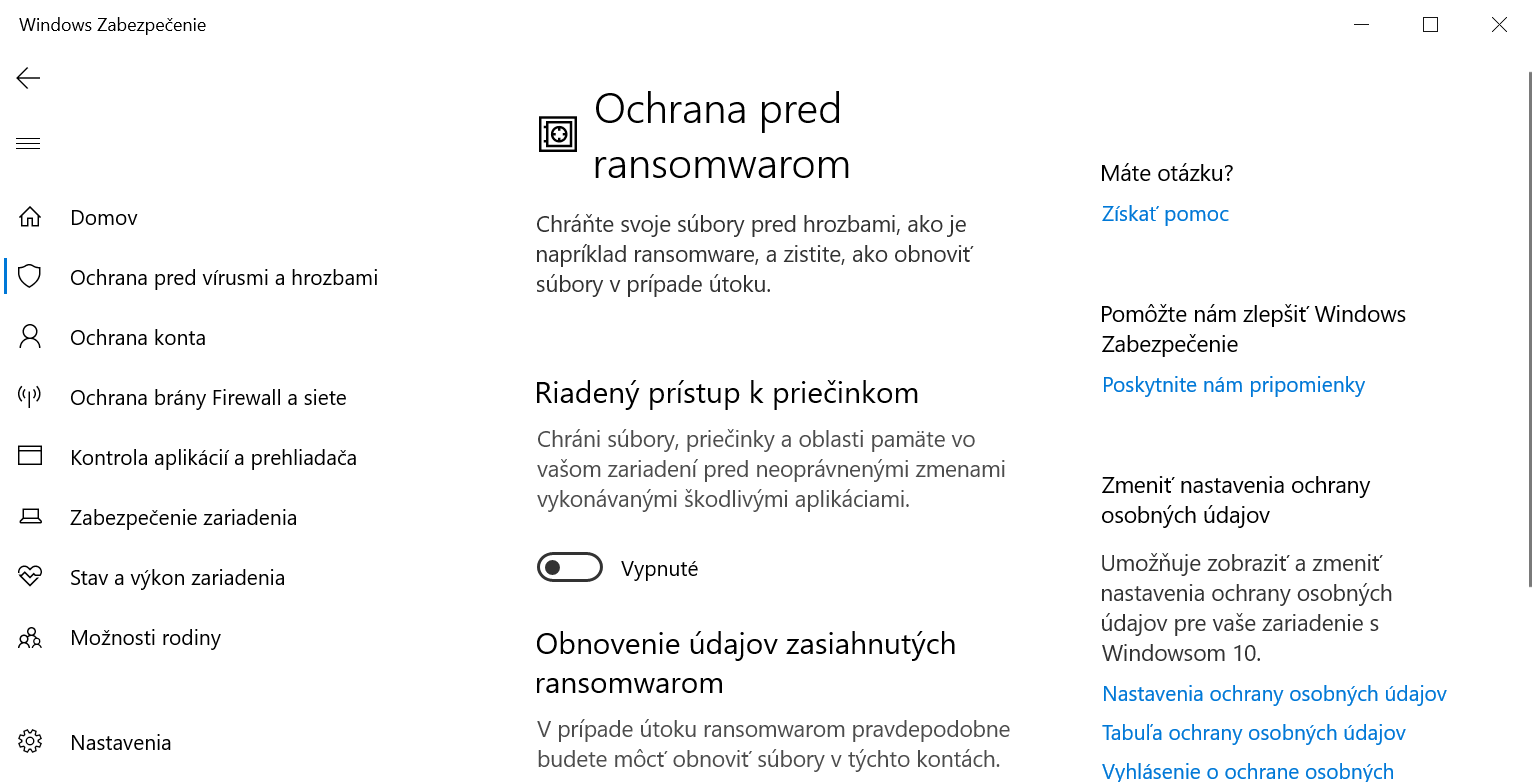1534x782 pixels.
Task: Open Stav a výkon zariadenia menu item
Action: coord(177,577)
